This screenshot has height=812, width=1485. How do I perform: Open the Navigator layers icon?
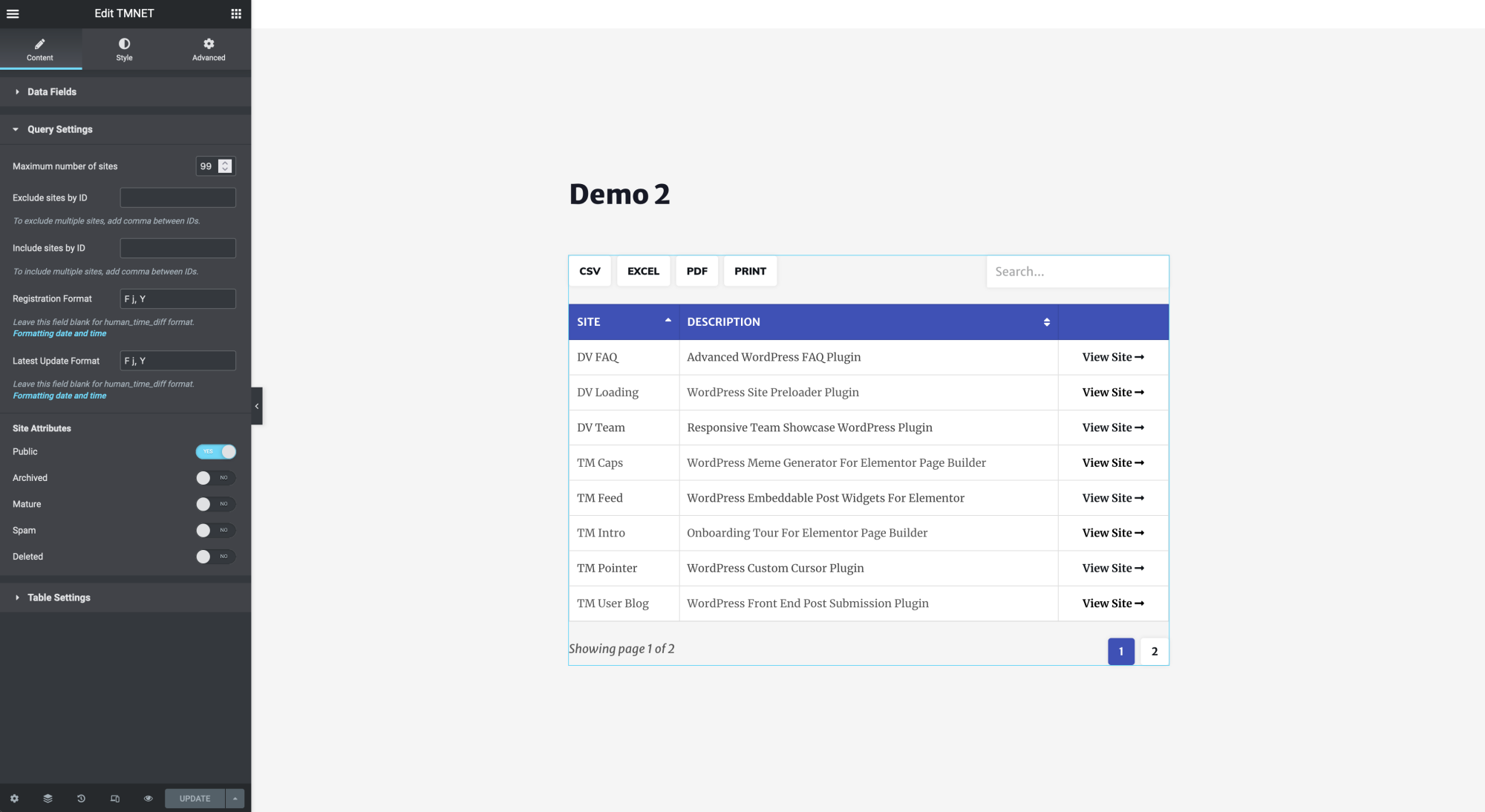[48, 799]
